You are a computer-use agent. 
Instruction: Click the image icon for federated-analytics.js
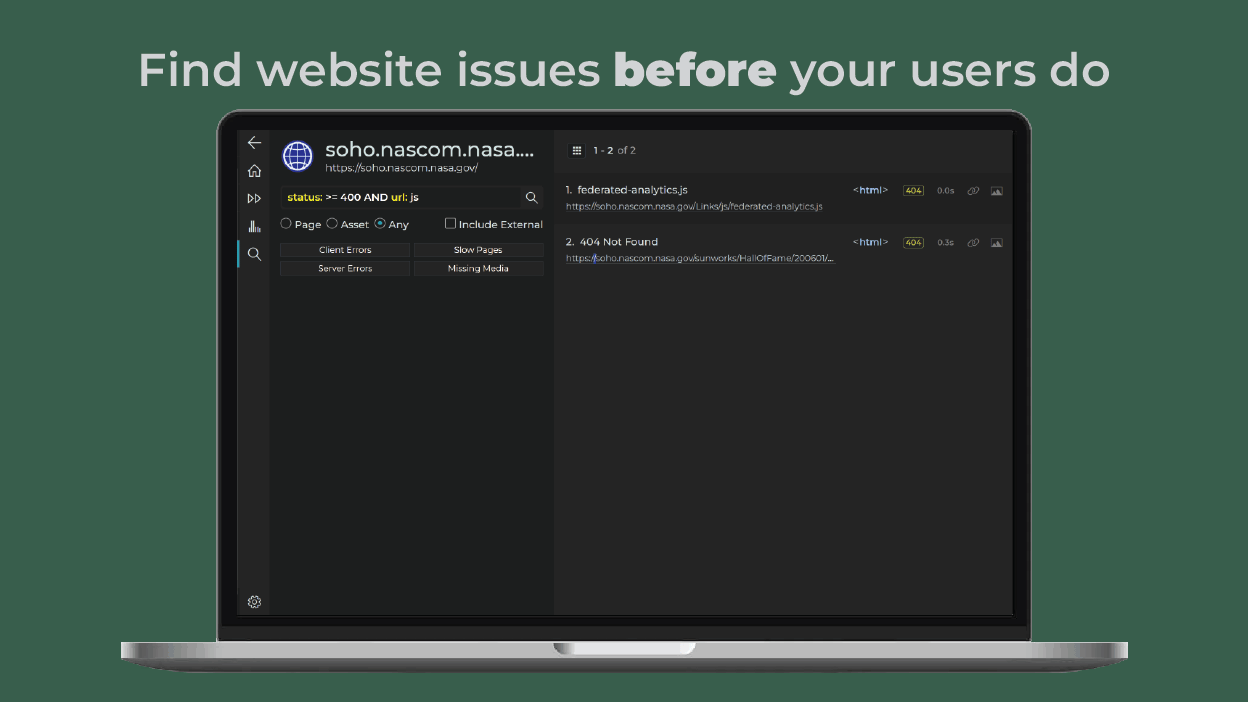pyautogui.click(x=997, y=191)
